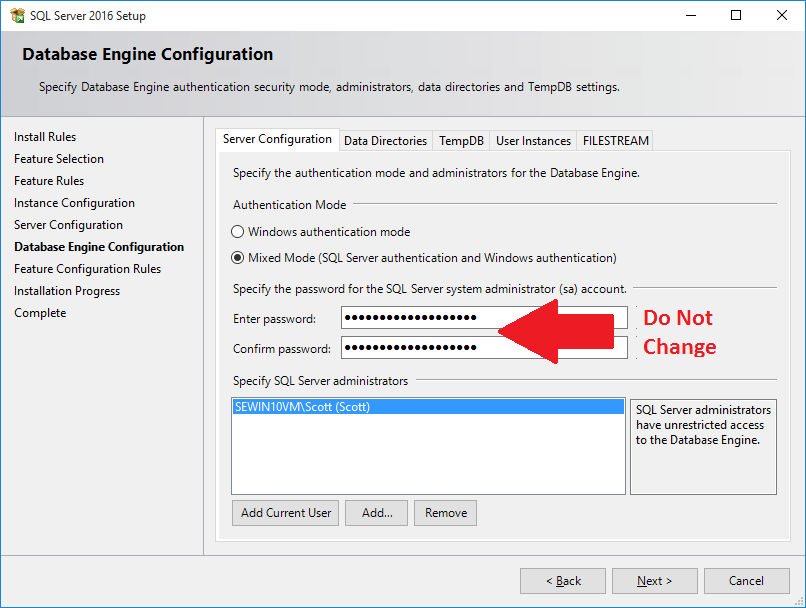Go to the User Instances tab

click(x=533, y=140)
